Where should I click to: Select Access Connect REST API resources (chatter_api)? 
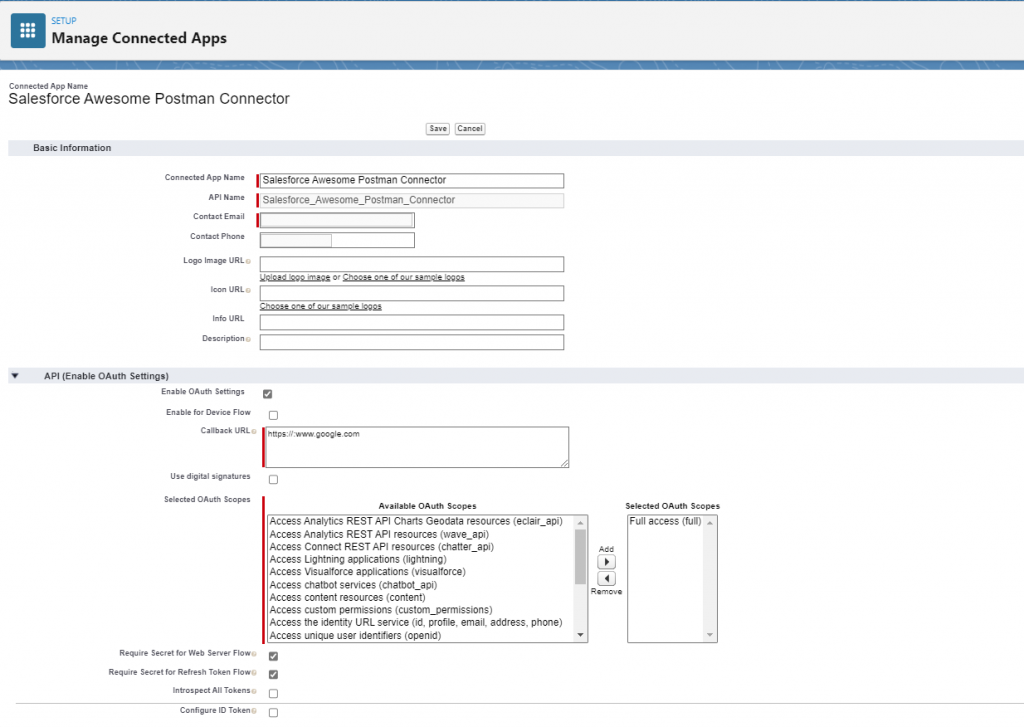[x=381, y=547]
